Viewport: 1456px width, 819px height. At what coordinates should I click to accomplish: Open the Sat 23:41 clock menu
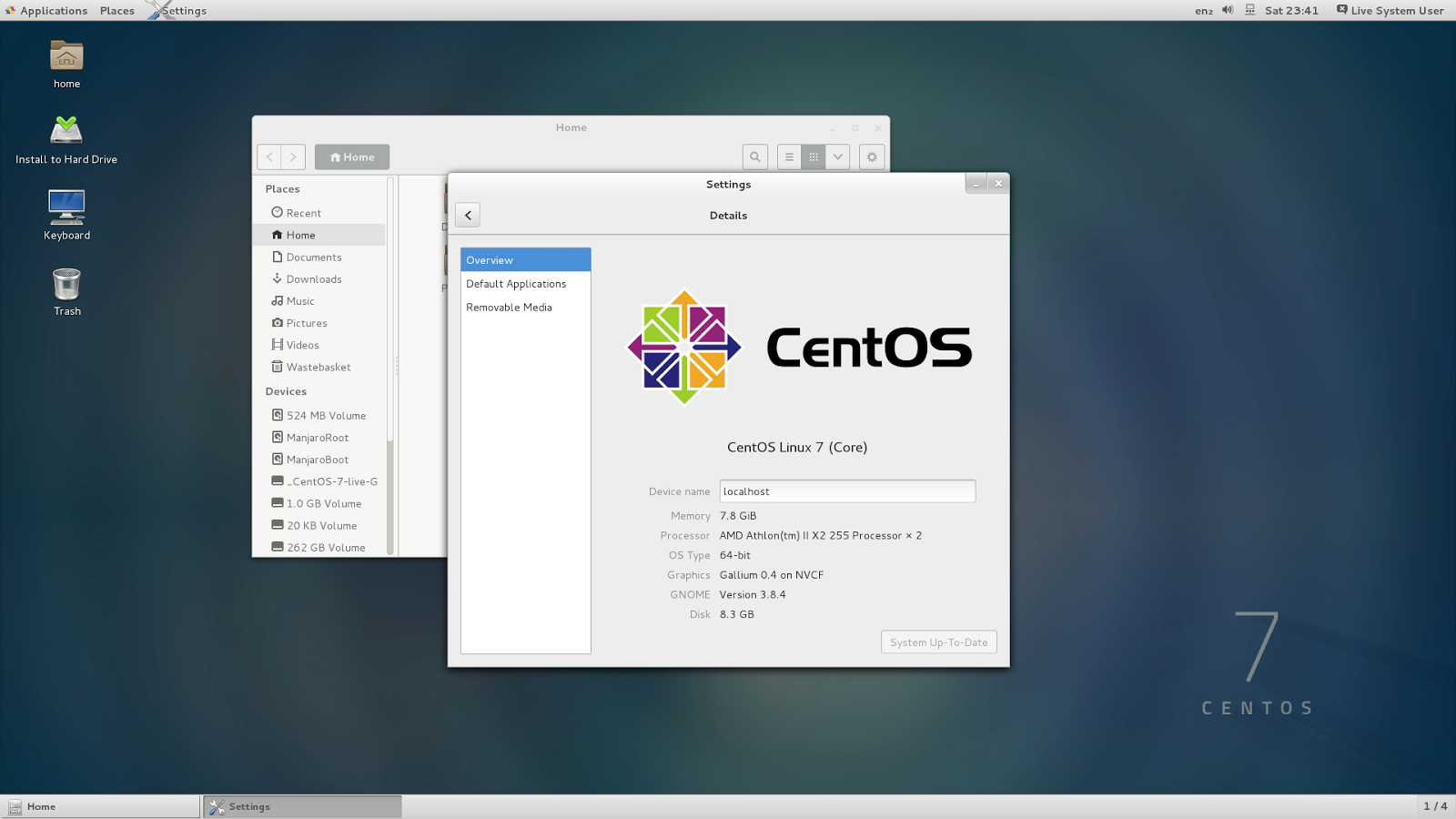(x=1291, y=11)
